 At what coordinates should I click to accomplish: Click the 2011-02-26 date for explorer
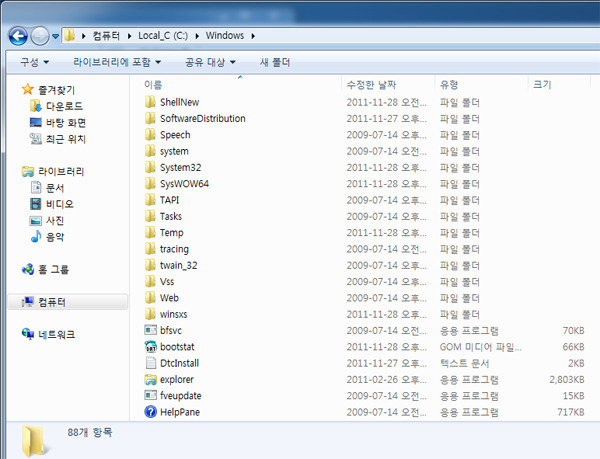tap(386, 379)
